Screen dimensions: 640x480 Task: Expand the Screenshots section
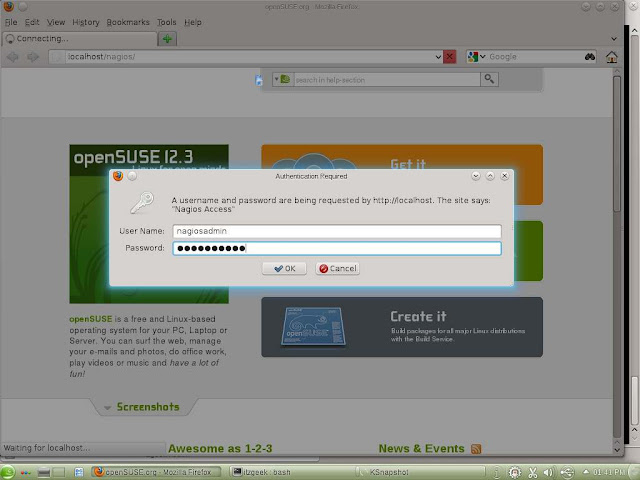pos(142,407)
